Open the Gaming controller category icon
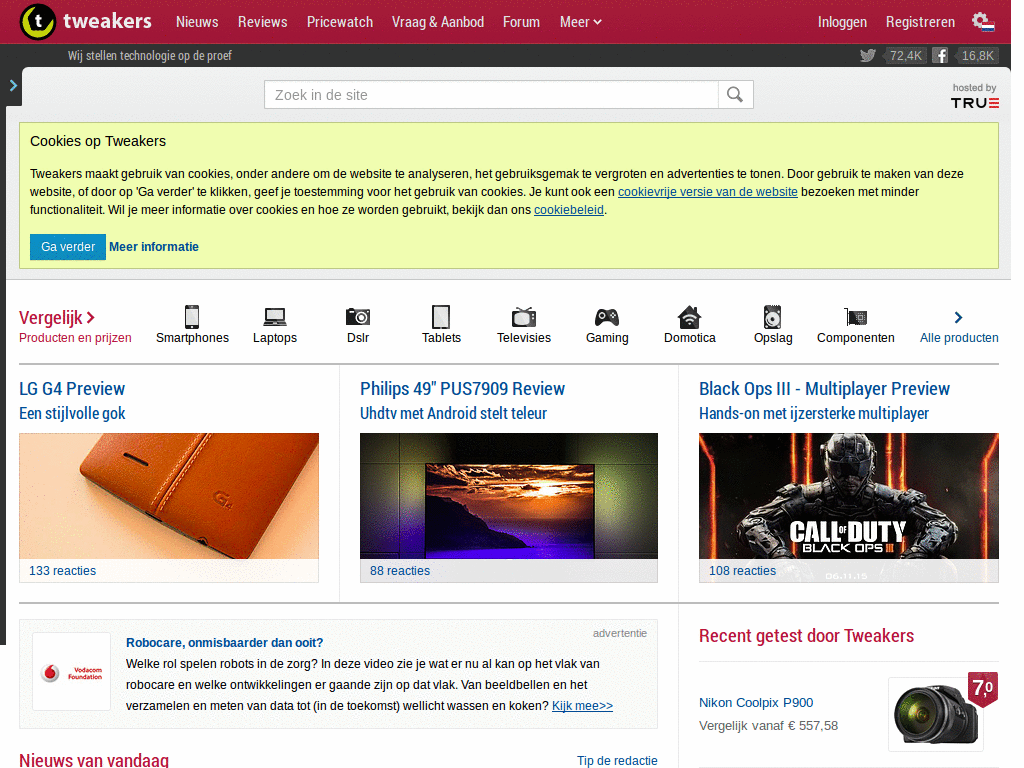Screen dimensions: 1024x768 click(x=607, y=317)
